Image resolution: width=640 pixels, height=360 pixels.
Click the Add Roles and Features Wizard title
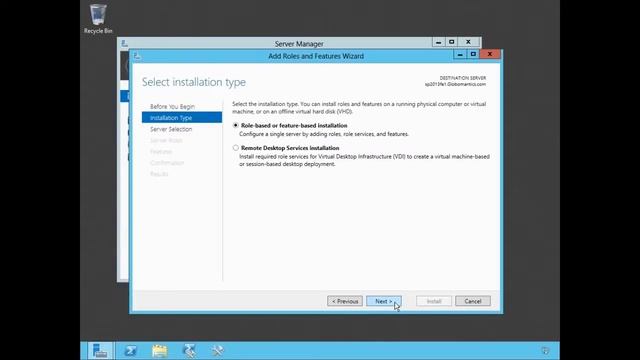316,56
